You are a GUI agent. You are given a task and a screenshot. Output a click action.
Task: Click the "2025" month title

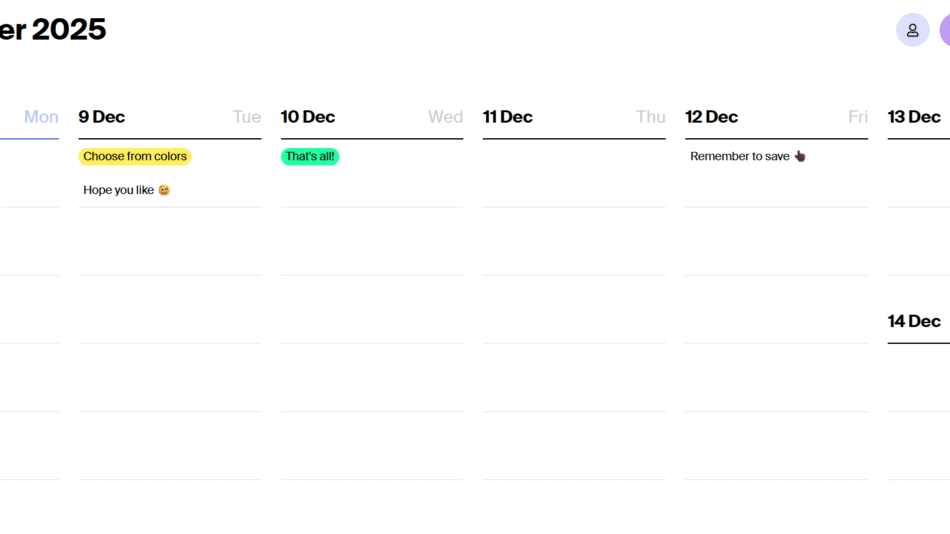click(x=68, y=30)
